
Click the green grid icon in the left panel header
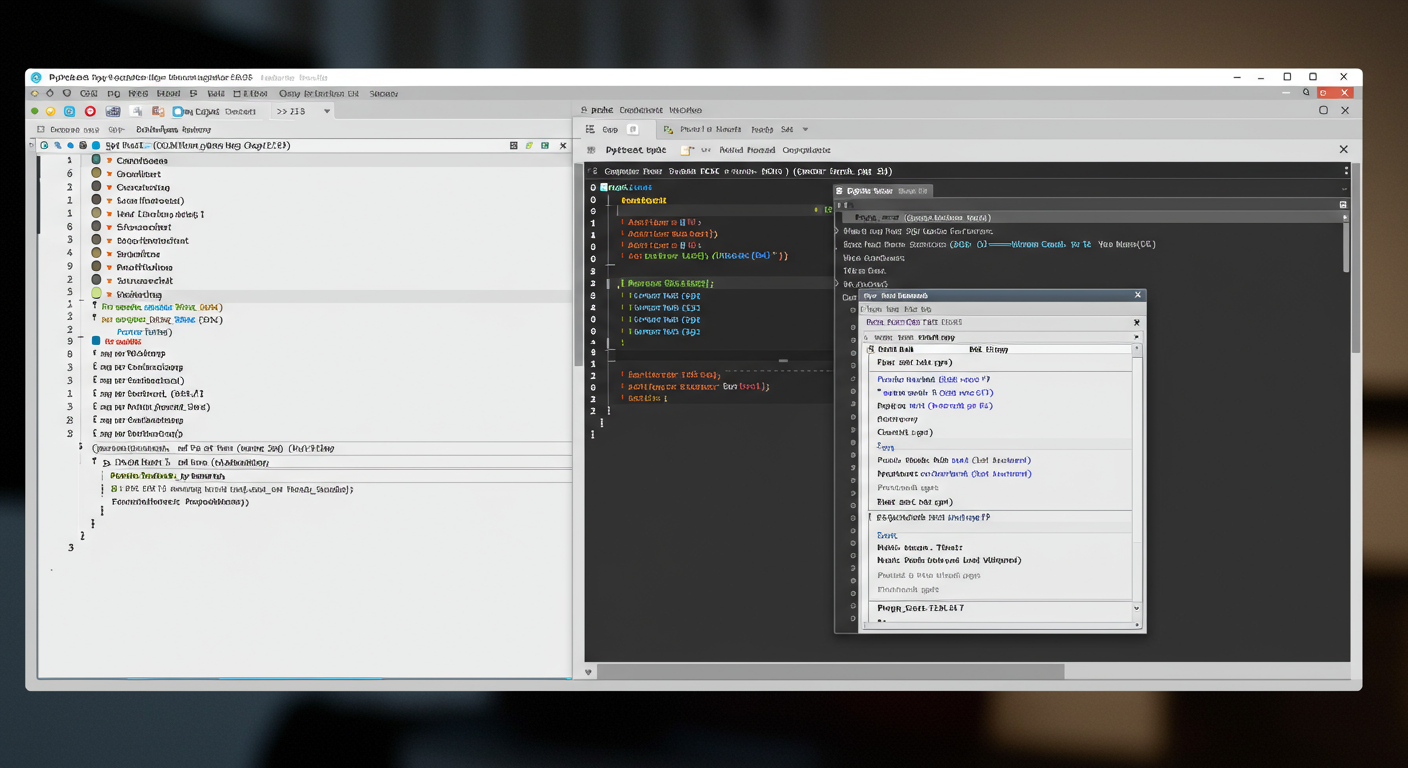545,146
